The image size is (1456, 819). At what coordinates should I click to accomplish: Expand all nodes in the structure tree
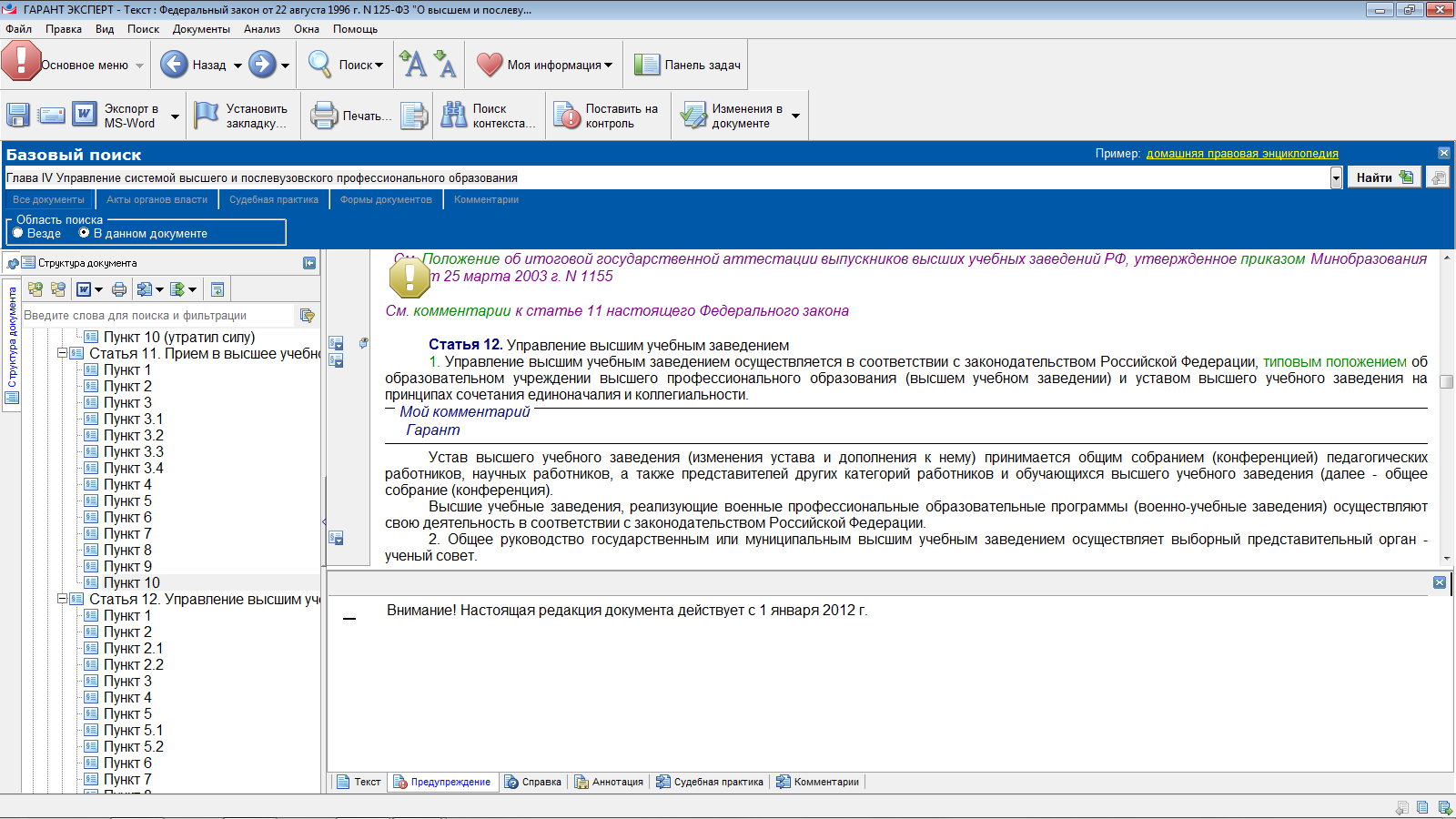point(35,289)
